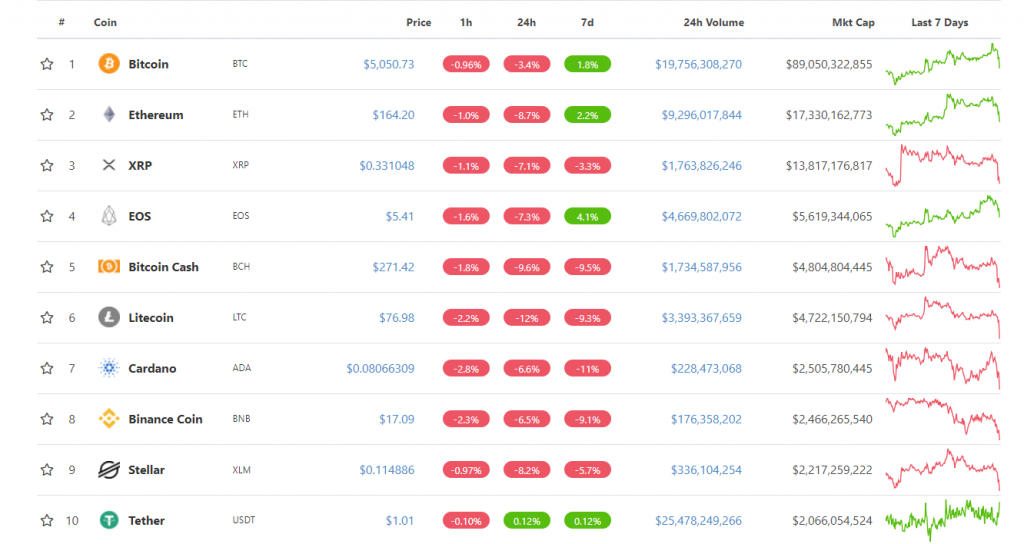Viewport: 1024px width, 544px height.
Task: Open Bitcoin volume $19,756,308,270
Action: tap(698, 64)
